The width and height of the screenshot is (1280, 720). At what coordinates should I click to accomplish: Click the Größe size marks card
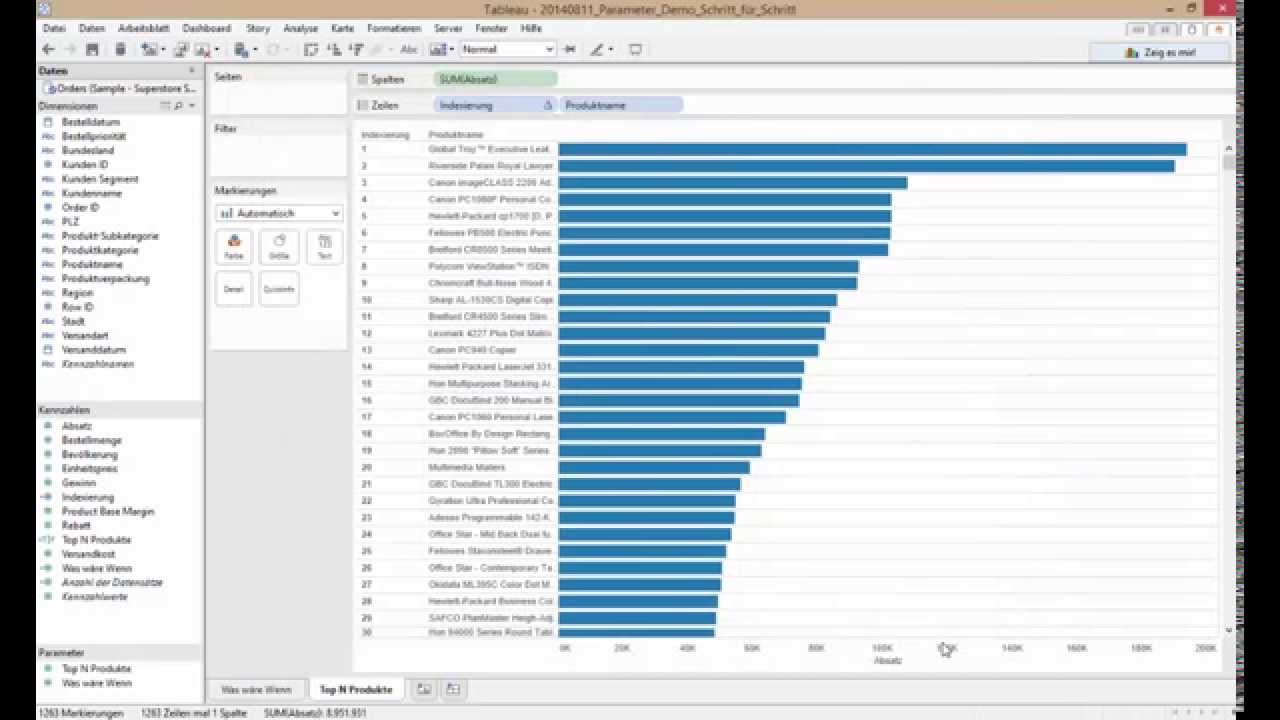[x=279, y=247]
